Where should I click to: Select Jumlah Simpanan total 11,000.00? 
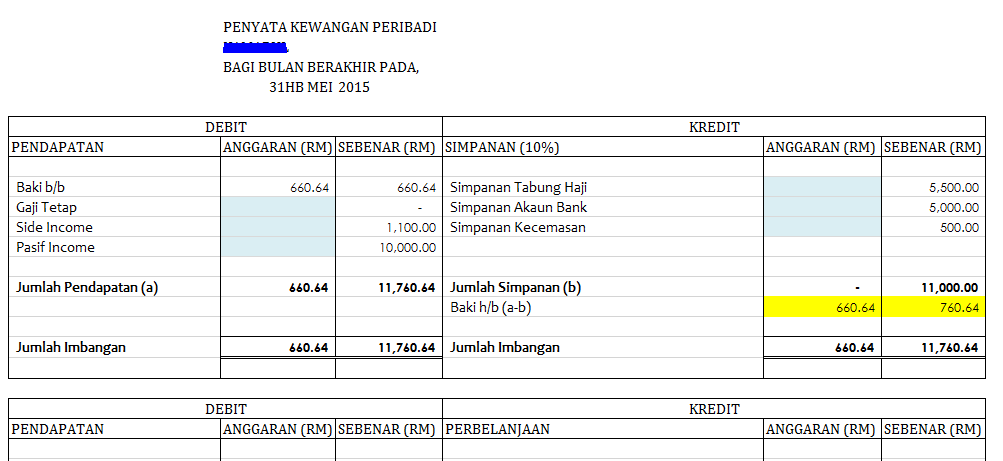pos(950,288)
